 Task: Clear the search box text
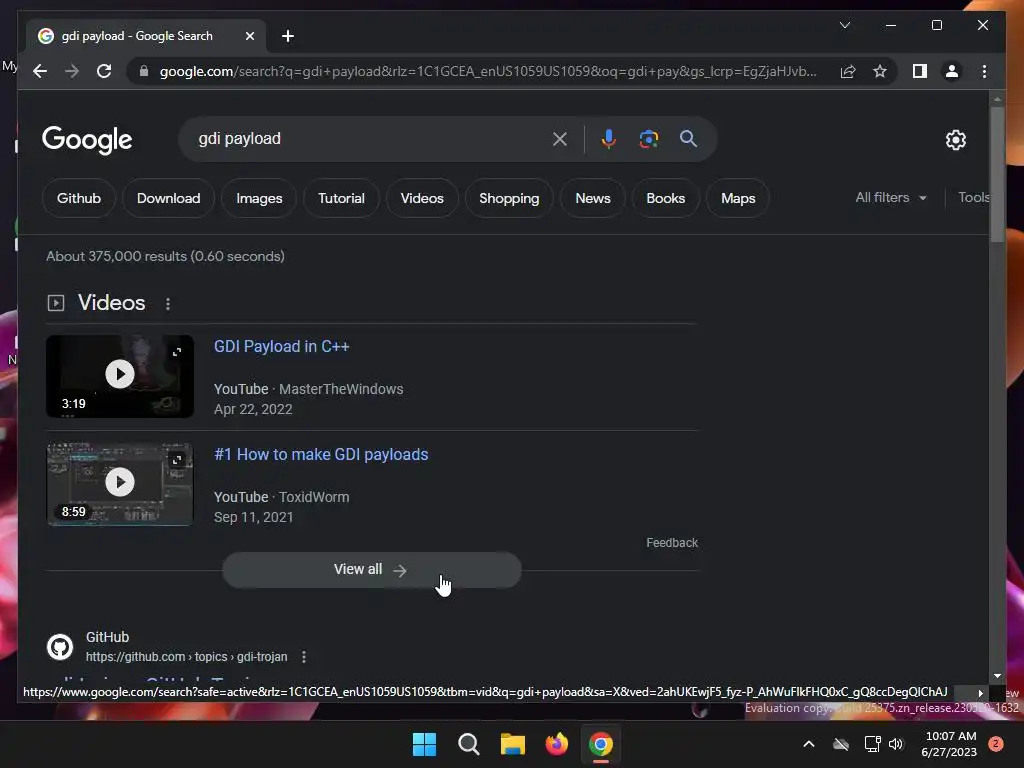point(559,138)
